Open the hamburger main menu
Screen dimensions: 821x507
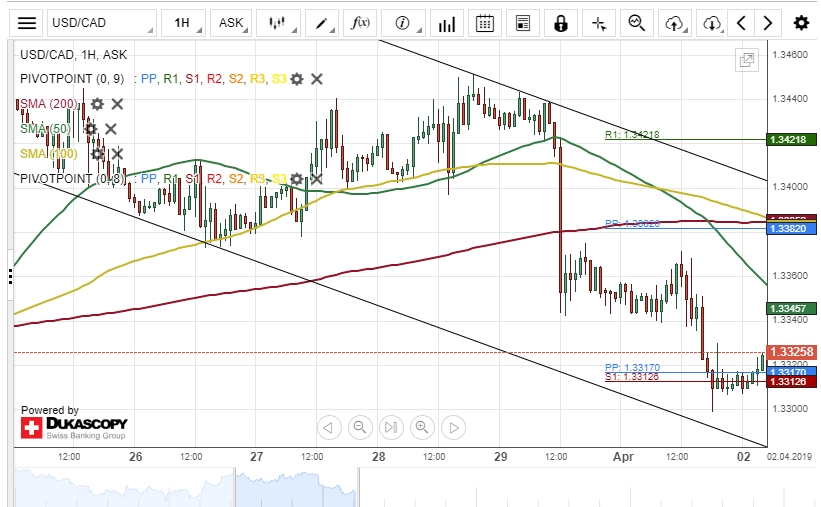28,23
